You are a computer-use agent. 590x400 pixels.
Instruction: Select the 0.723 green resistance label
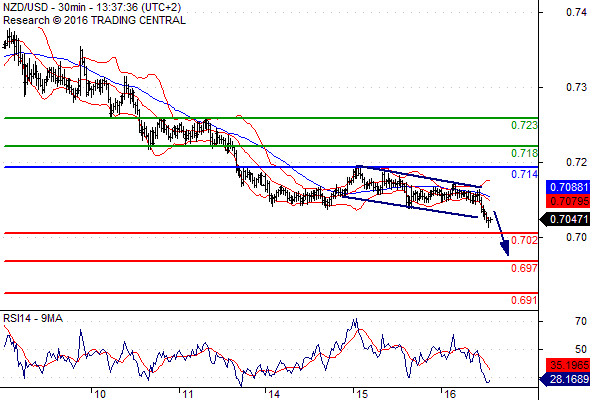(524, 125)
